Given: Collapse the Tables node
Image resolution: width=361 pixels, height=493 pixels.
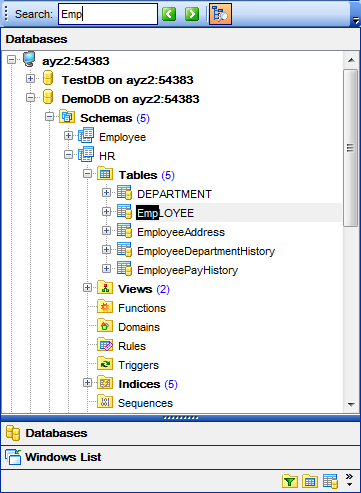Looking at the screenshot, I should (x=87, y=174).
